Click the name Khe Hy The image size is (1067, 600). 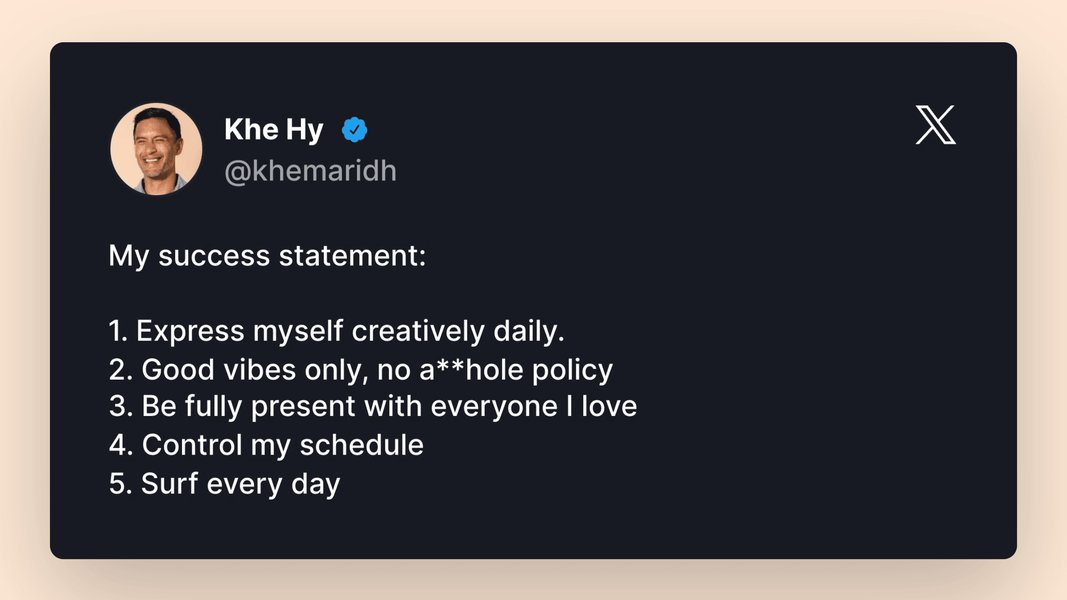pos(274,129)
